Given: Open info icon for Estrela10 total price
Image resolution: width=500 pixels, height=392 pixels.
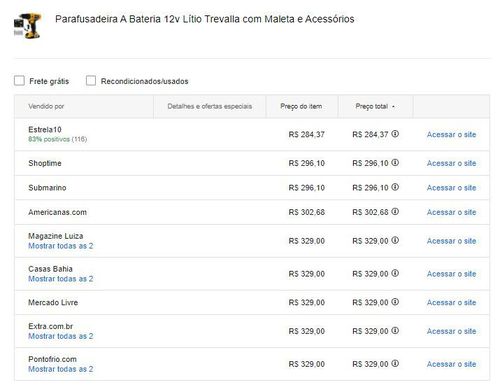Looking at the screenshot, I should 395,134.
